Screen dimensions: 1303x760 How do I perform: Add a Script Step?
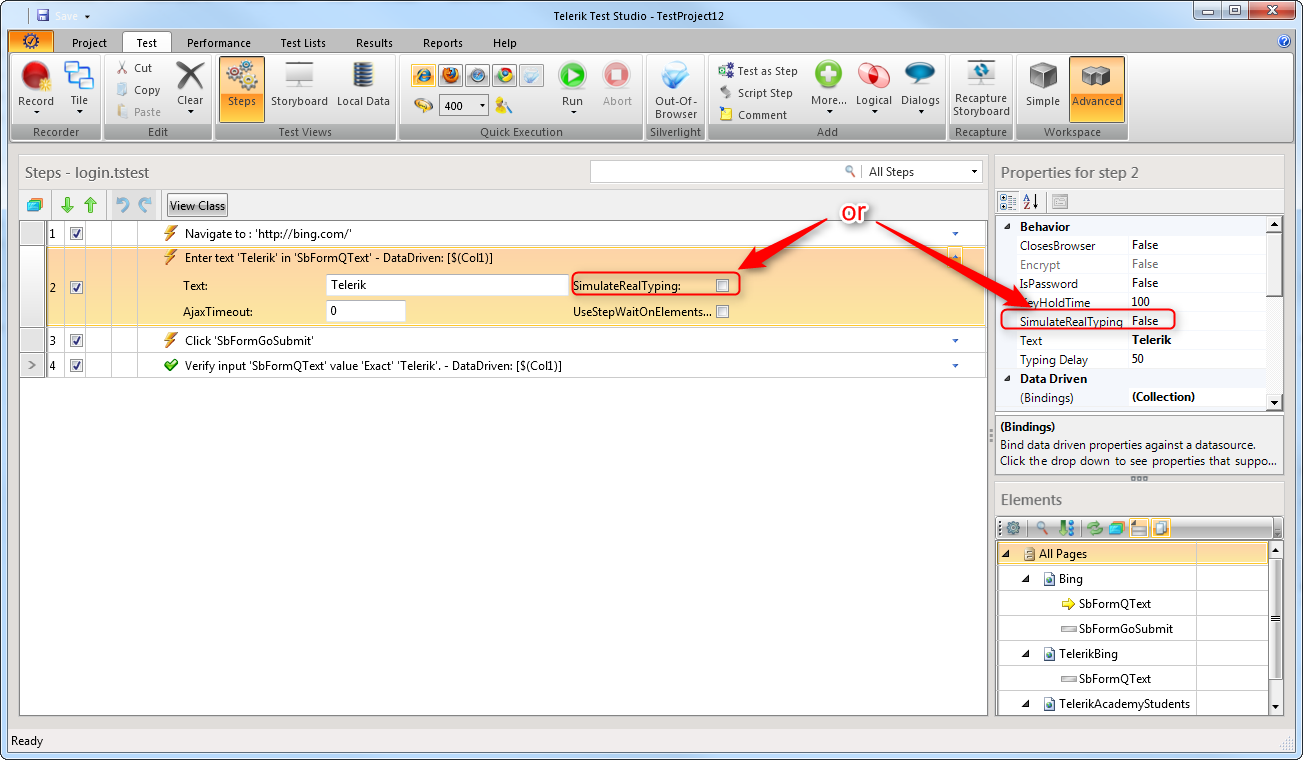pyautogui.click(x=756, y=93)
